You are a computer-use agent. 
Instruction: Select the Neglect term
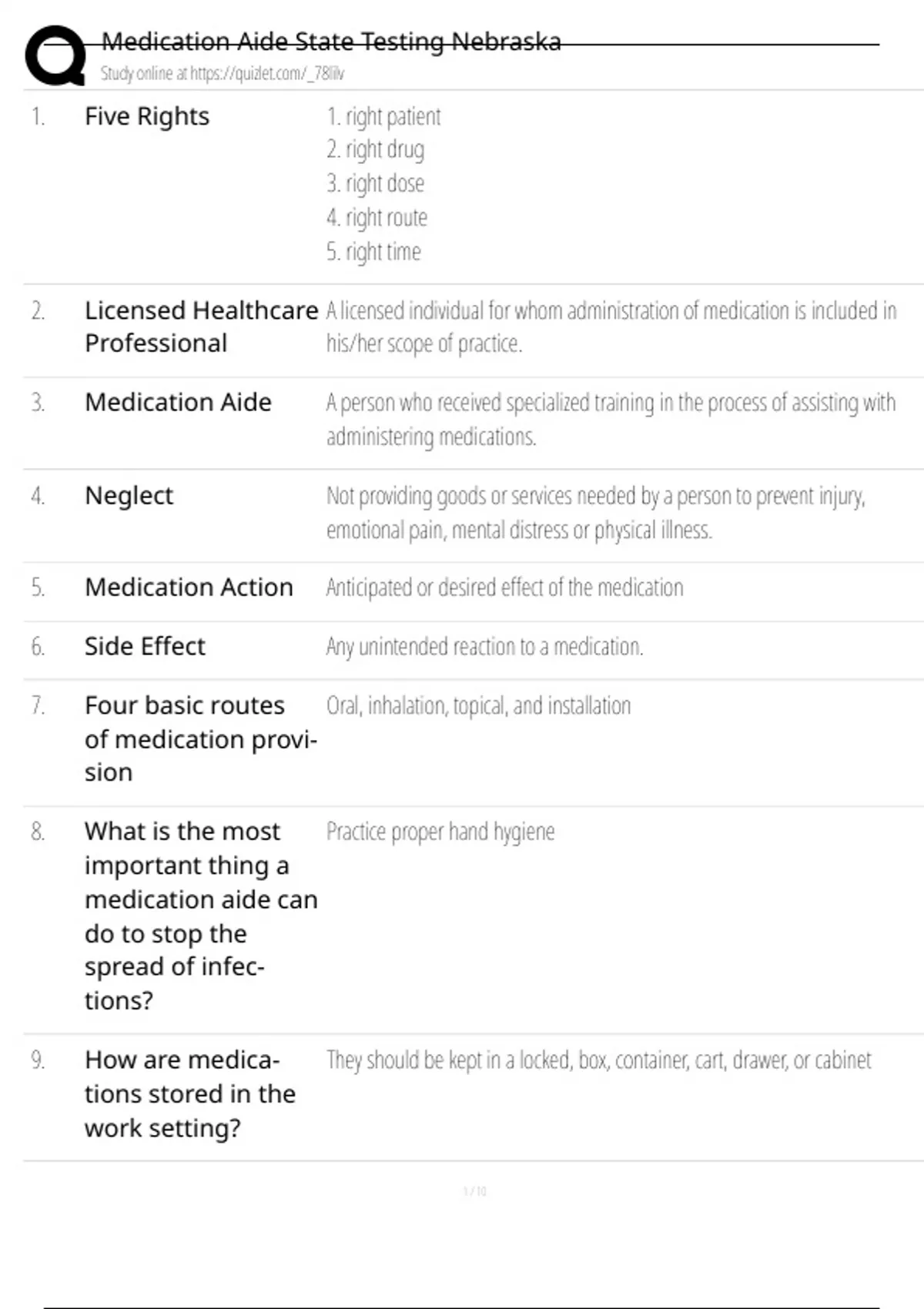(x=129, y=496)
